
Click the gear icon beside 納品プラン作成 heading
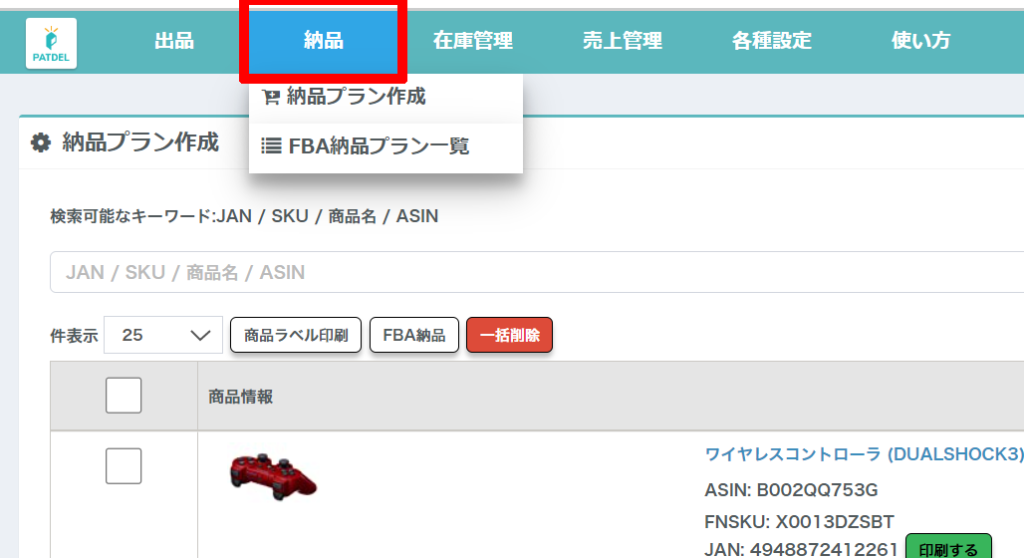40,143
